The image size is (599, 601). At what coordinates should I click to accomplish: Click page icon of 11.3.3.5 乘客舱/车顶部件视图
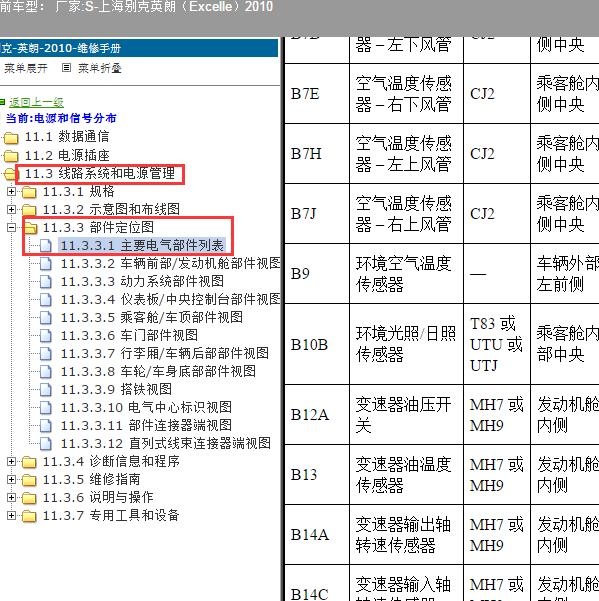[46, 318]
